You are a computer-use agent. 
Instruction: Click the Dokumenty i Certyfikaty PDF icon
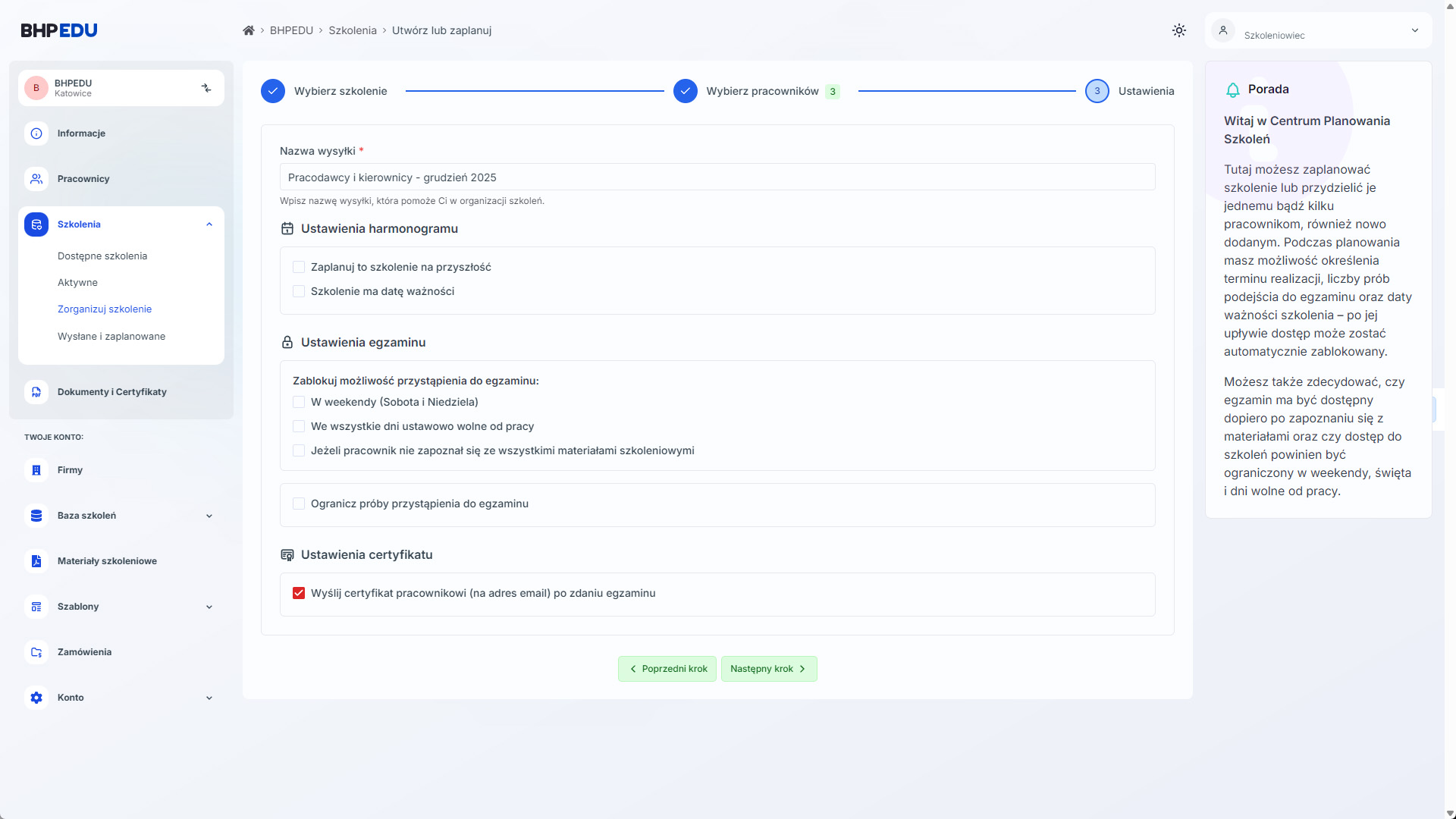coord(36,392)
